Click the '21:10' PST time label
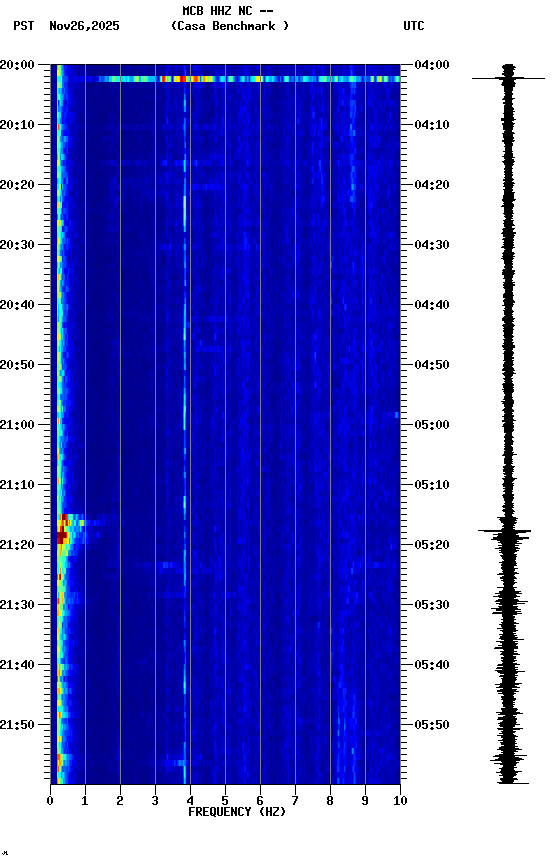The height and width of the screenshot is (864, 552). pos(17,485)
